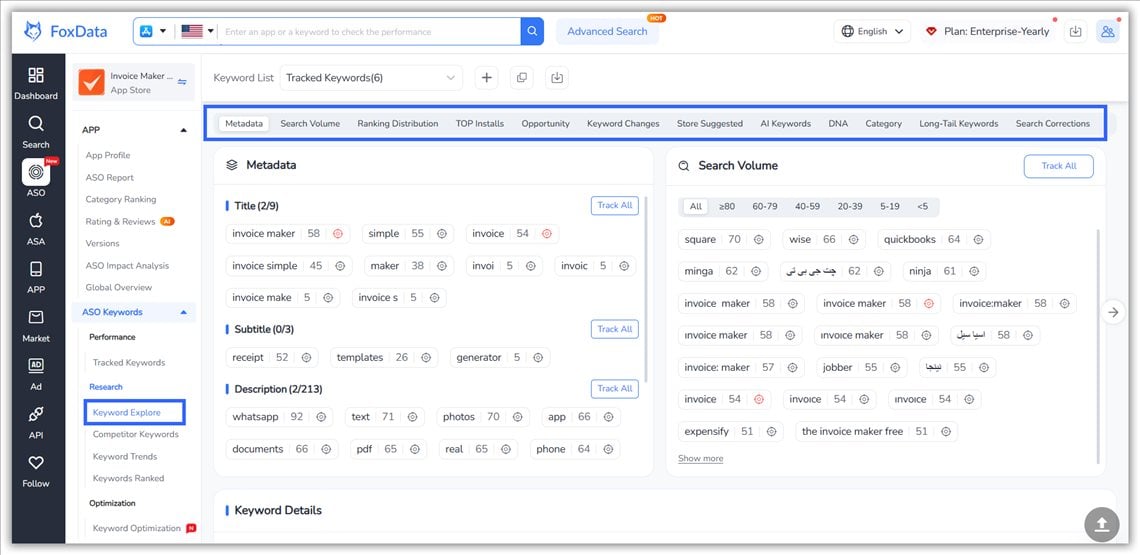Image resolution: width=1140 pixels, height=555 pixels.
Task: Filter search volume by <5
Action: pos(922,207)
